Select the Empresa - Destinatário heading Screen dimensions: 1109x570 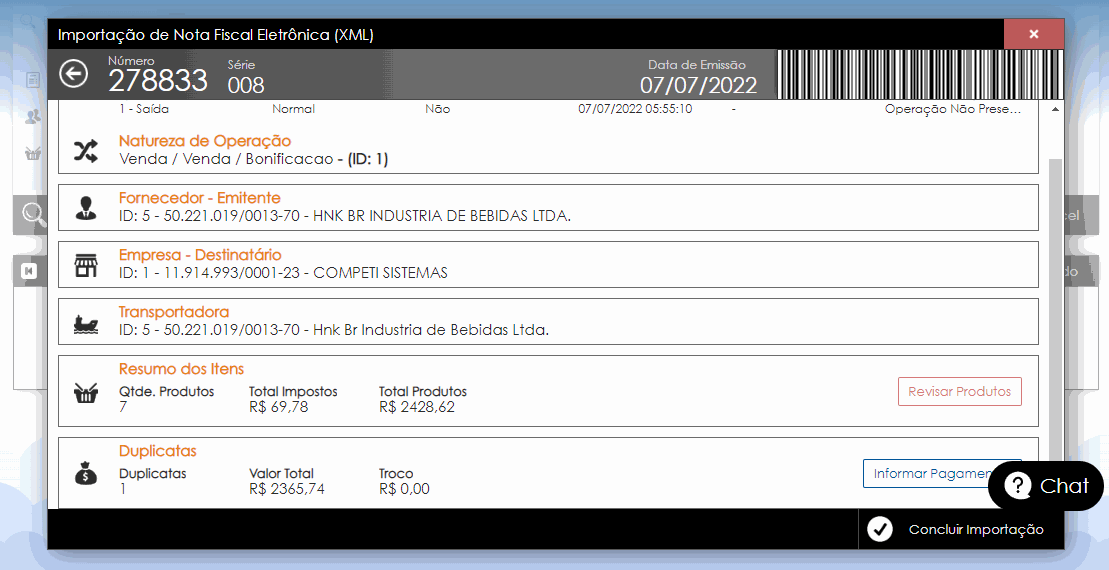click(200, 255)
